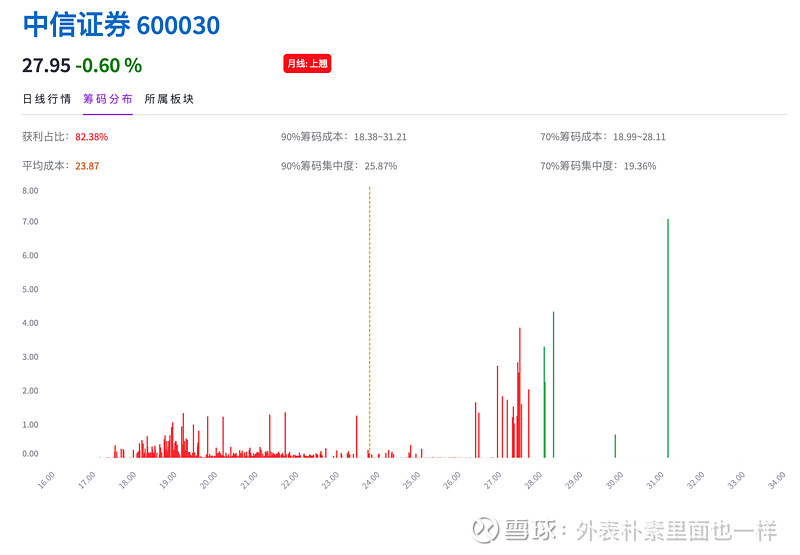Image resolution: width=800 pixels, height=555 pixels.
Task: Click the 31.00 x-axis label
Action: (655, 480)
